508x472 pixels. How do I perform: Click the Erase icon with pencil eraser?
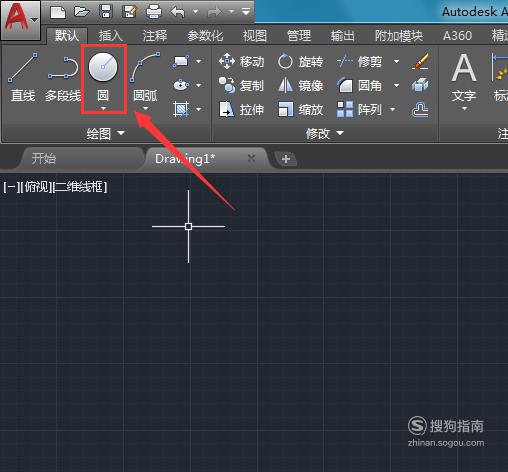(420, 62)
